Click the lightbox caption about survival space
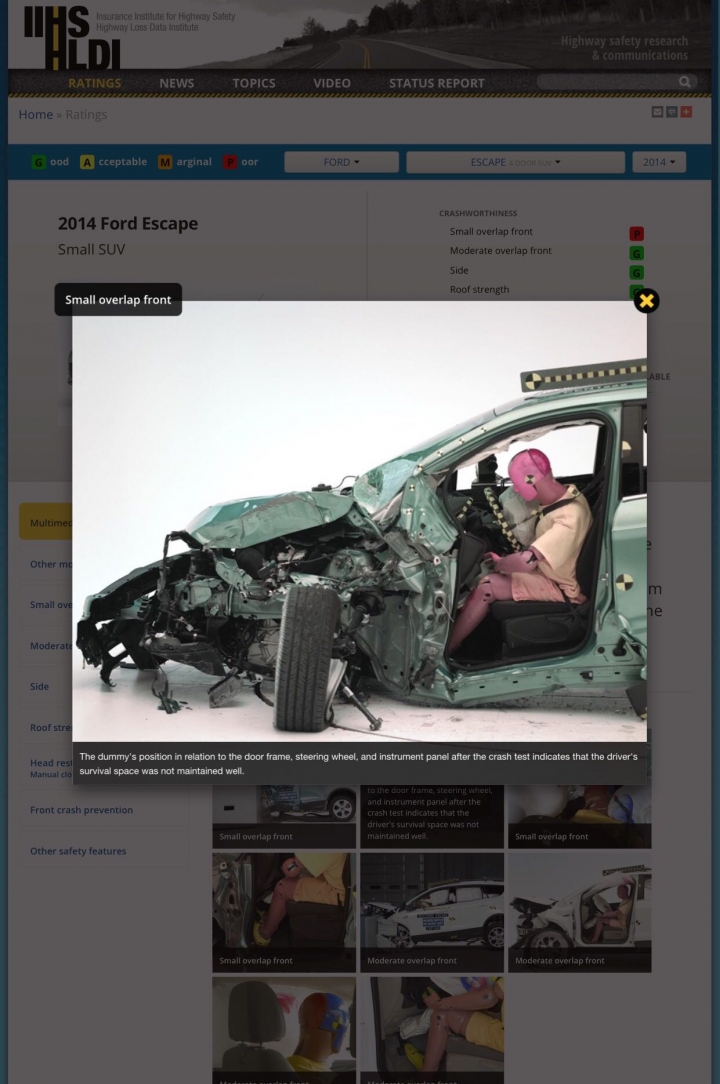 click(358, 763)
